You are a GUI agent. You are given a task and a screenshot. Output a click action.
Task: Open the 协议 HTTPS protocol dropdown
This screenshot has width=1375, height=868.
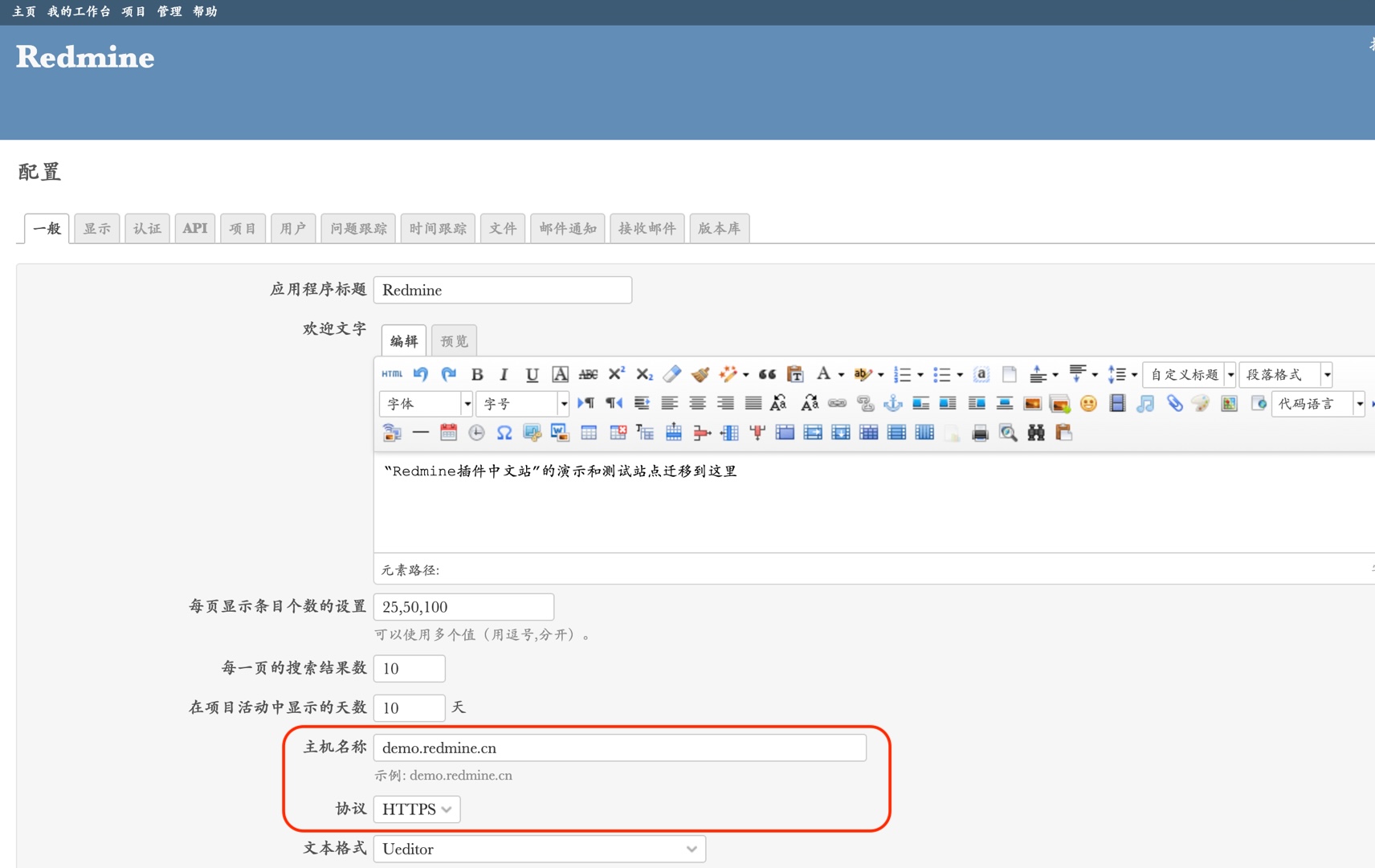click(417, 809)
